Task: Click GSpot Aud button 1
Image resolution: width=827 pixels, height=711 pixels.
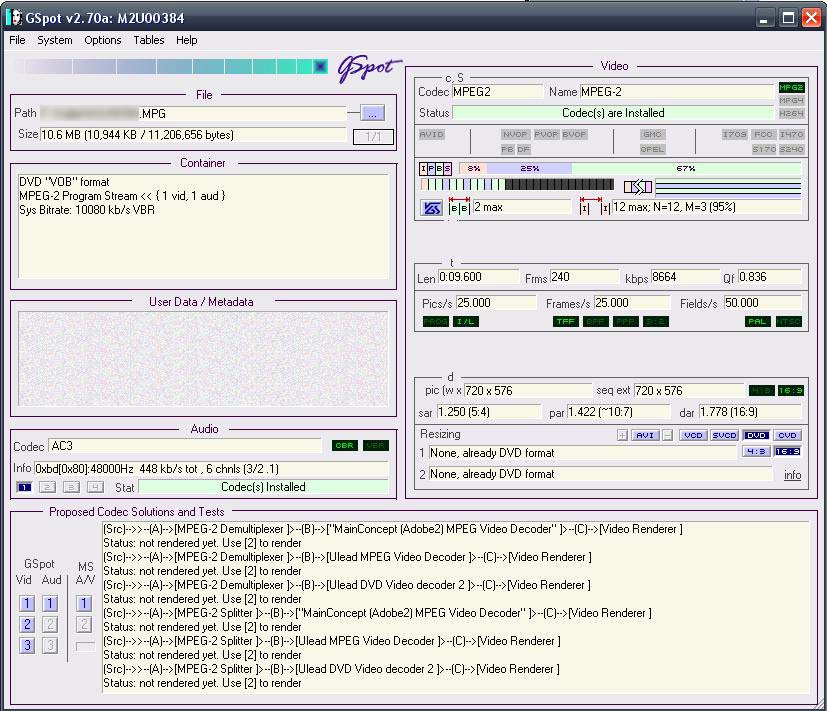Action: [x=50, y=603]
